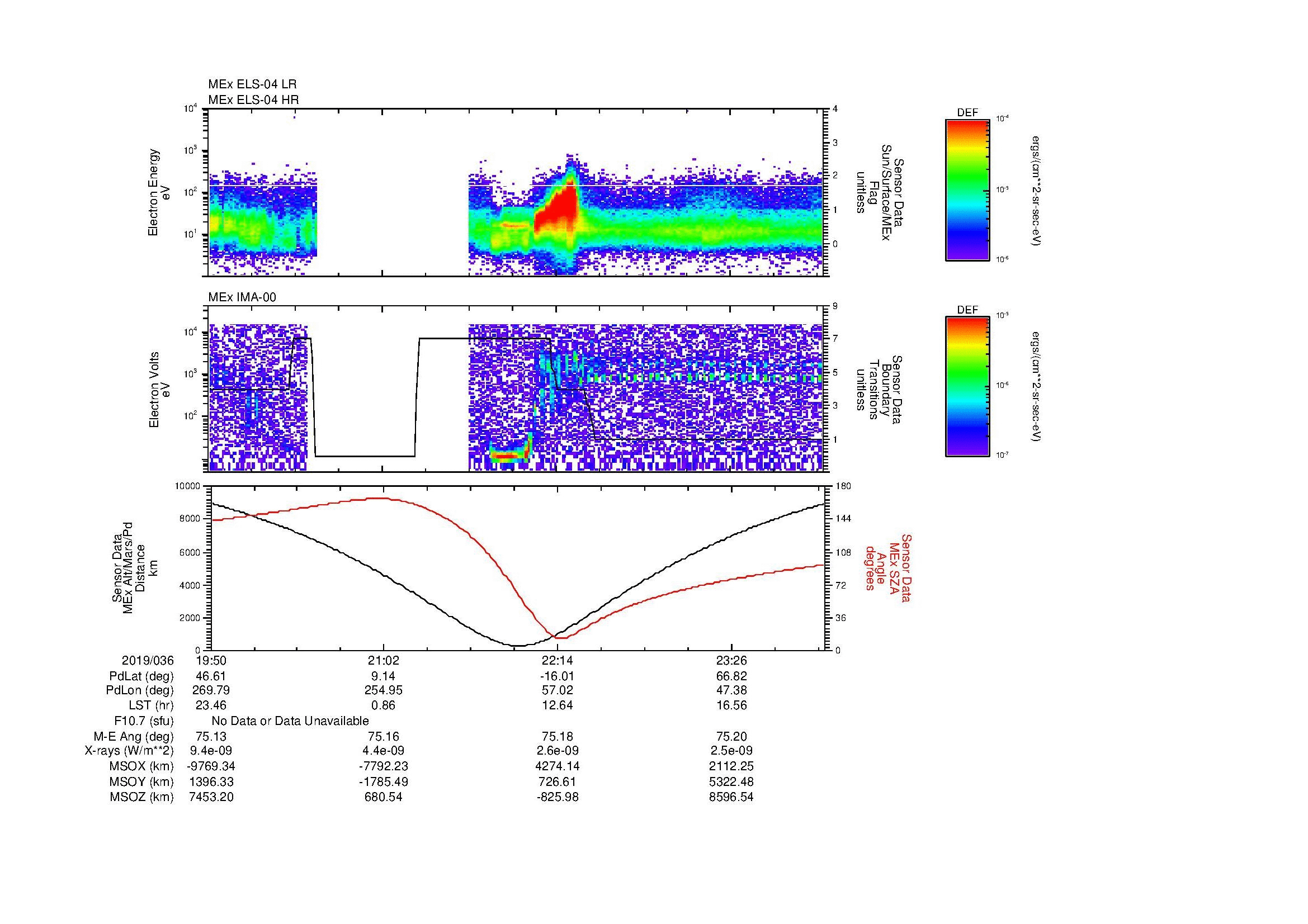1308x924 pixels.
Task: Click the 10000 tick on altitude axis
Action: 187,486
